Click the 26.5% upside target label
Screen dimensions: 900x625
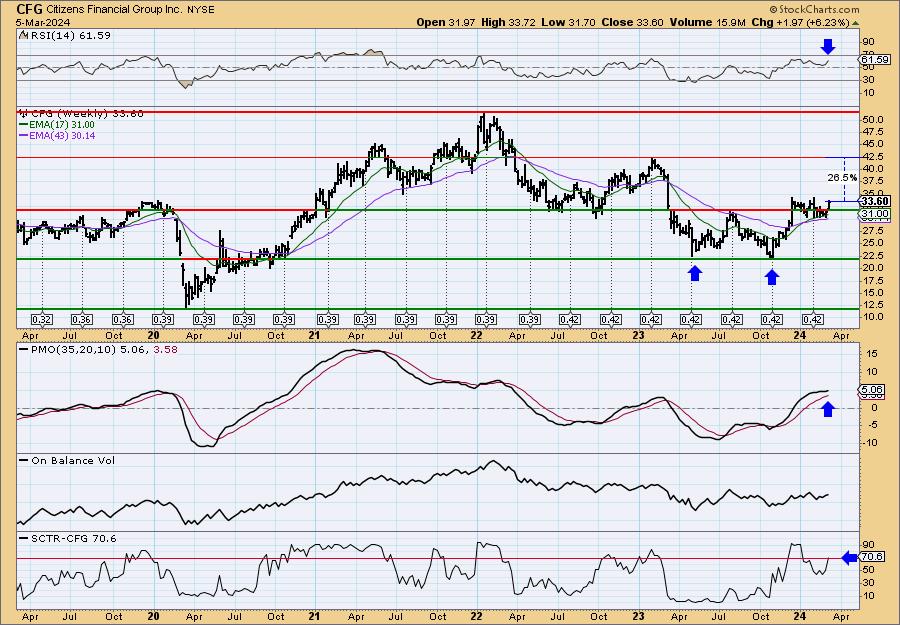(x=842, y=178)
